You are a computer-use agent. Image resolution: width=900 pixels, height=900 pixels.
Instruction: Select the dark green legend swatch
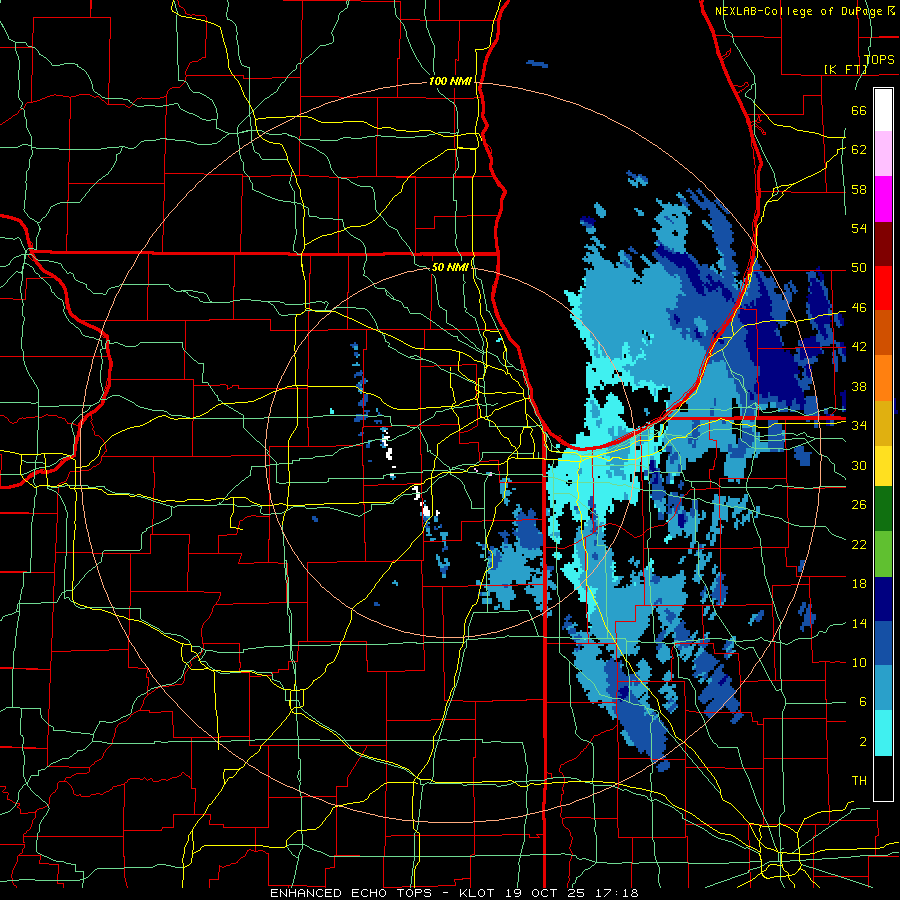tap(883, 509)
